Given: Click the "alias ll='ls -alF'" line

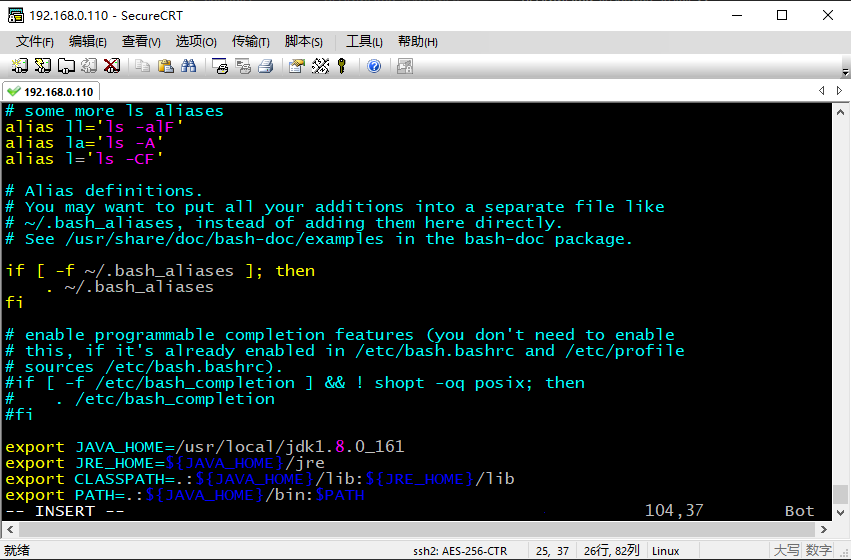Looking at the screenshot, I should tap(94, 127).
